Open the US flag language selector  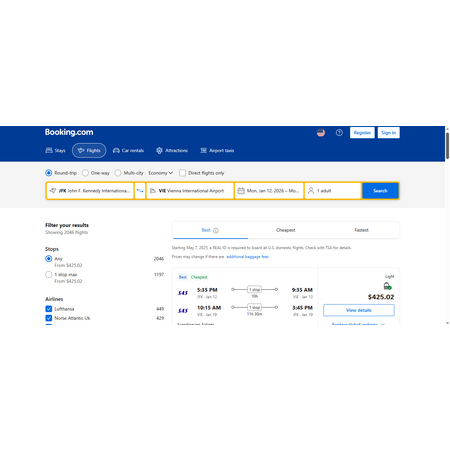click(x=321, y=133)
